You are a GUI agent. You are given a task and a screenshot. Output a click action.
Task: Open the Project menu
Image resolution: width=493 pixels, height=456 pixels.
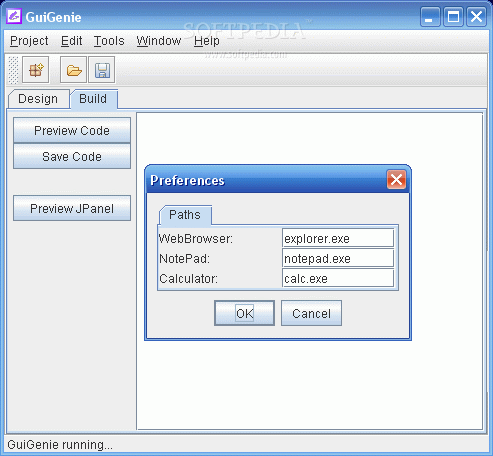tap(29, 41)
